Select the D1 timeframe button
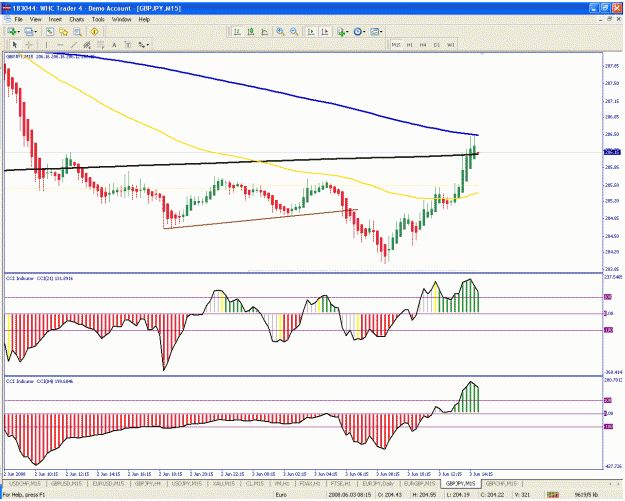Screen dimensions: 625x501 click(x=437, y=45)
